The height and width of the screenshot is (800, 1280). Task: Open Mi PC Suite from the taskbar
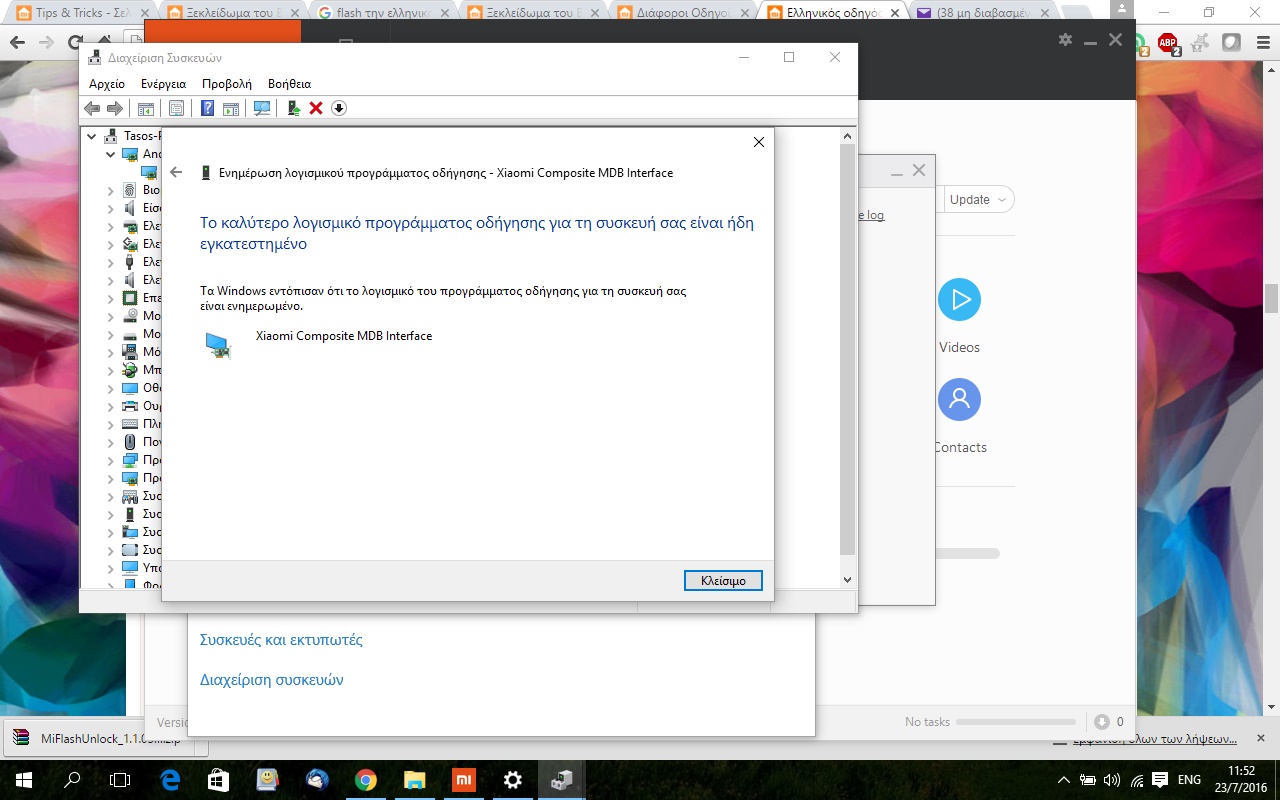click(x=464, y=779)
